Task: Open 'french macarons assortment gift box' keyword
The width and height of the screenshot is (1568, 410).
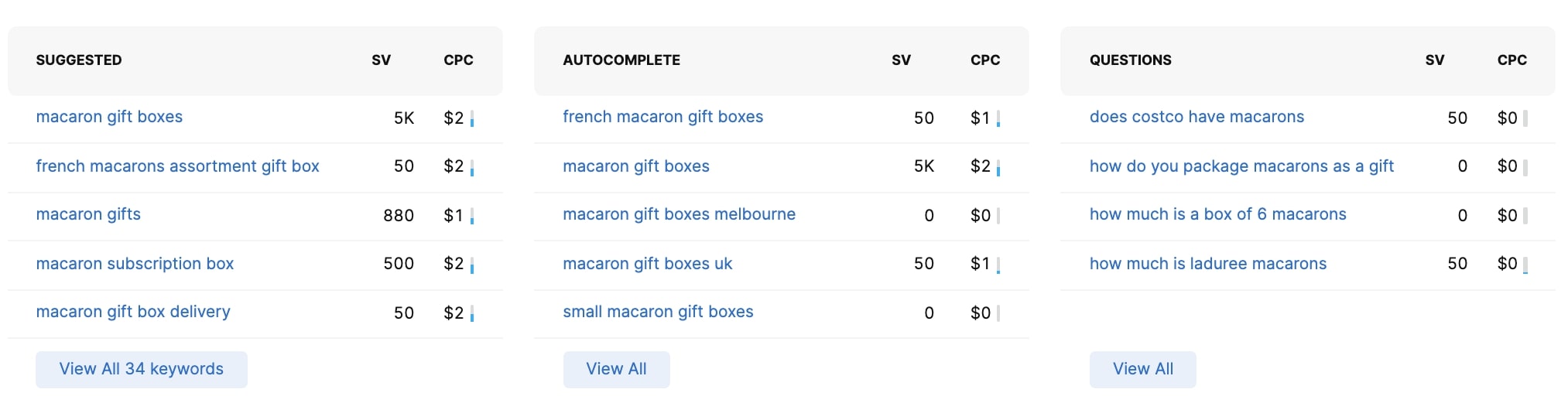Action: [177, 166]
